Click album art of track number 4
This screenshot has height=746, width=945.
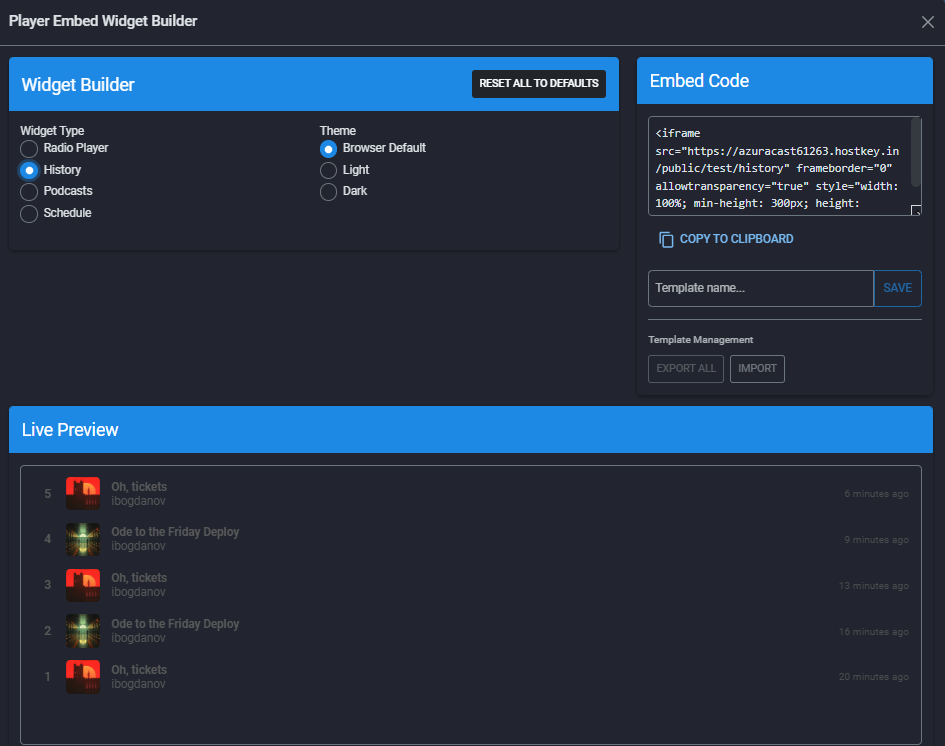[83, 540]
